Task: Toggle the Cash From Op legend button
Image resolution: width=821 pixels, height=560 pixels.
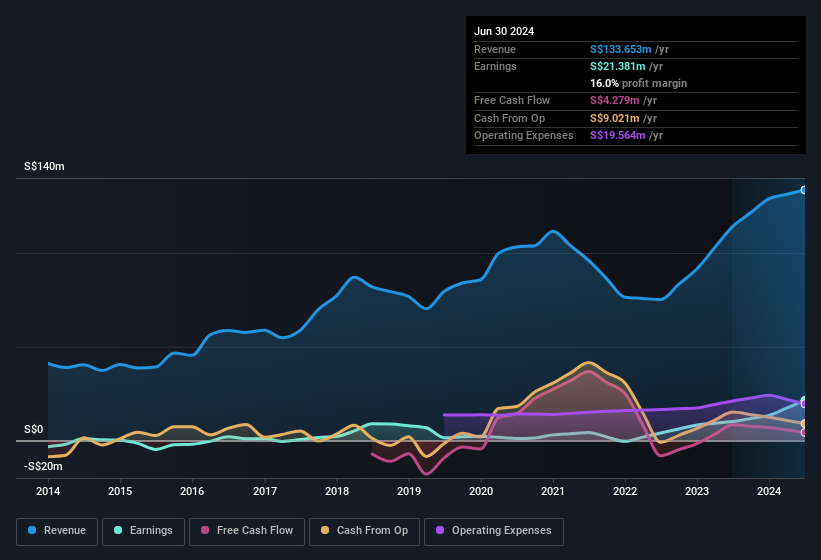Action: 364,531
